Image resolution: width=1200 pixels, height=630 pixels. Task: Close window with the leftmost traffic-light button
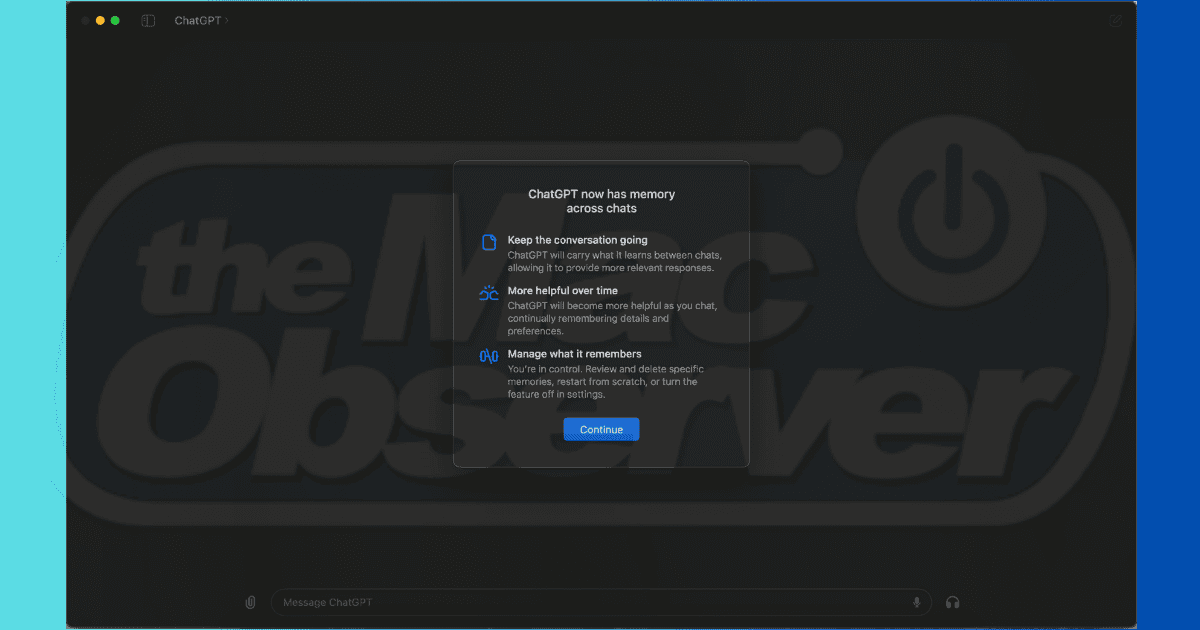click(85, 20)
